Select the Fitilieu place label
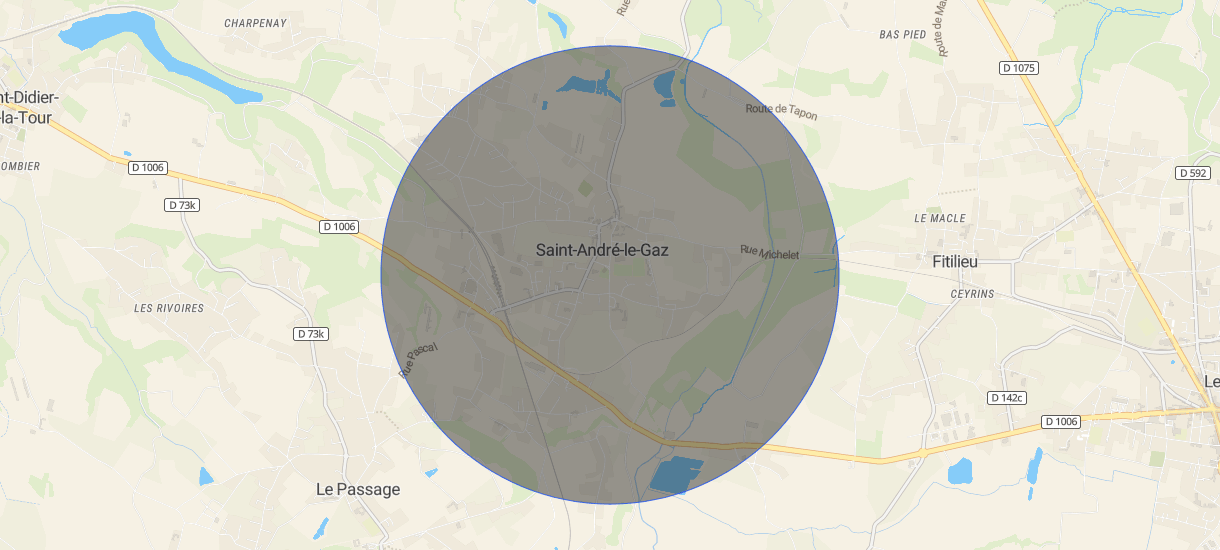The height and width of the screenshot is (550, 1220). 954,262
